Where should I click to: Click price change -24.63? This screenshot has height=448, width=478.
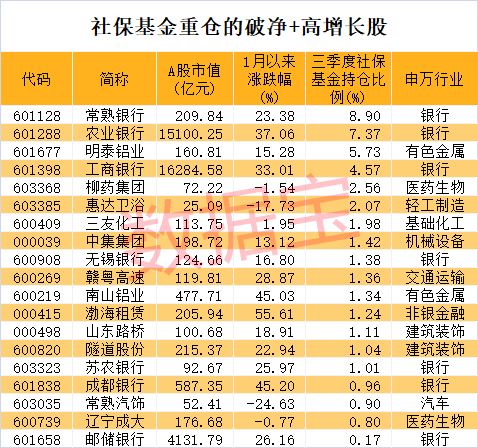[x=271, y=404]
